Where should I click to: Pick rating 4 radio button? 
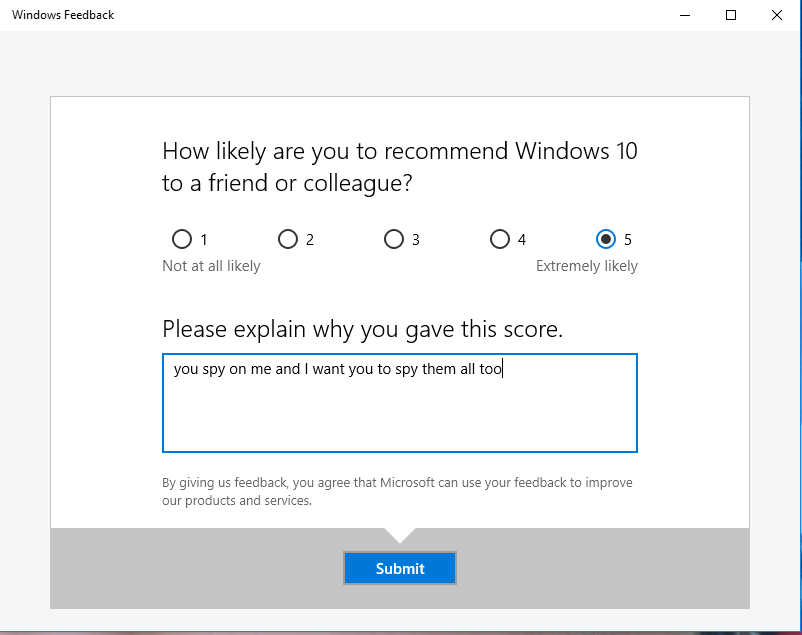pos(500,239)
